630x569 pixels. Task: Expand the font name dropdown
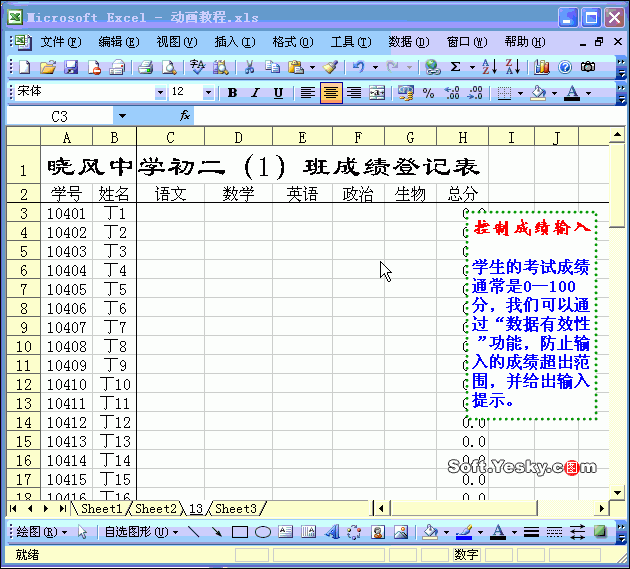[160, 93]
